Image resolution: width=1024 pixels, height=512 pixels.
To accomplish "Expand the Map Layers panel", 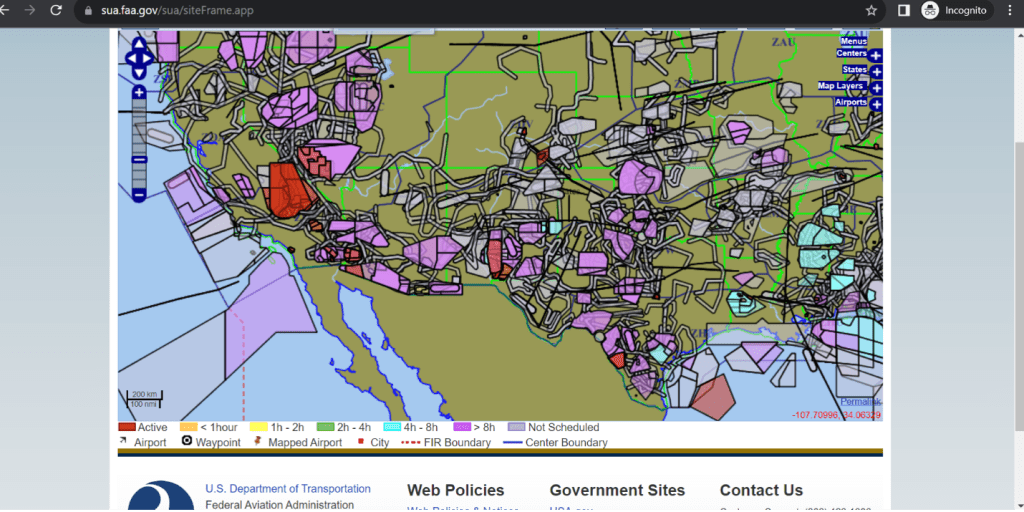I will 876,88.
